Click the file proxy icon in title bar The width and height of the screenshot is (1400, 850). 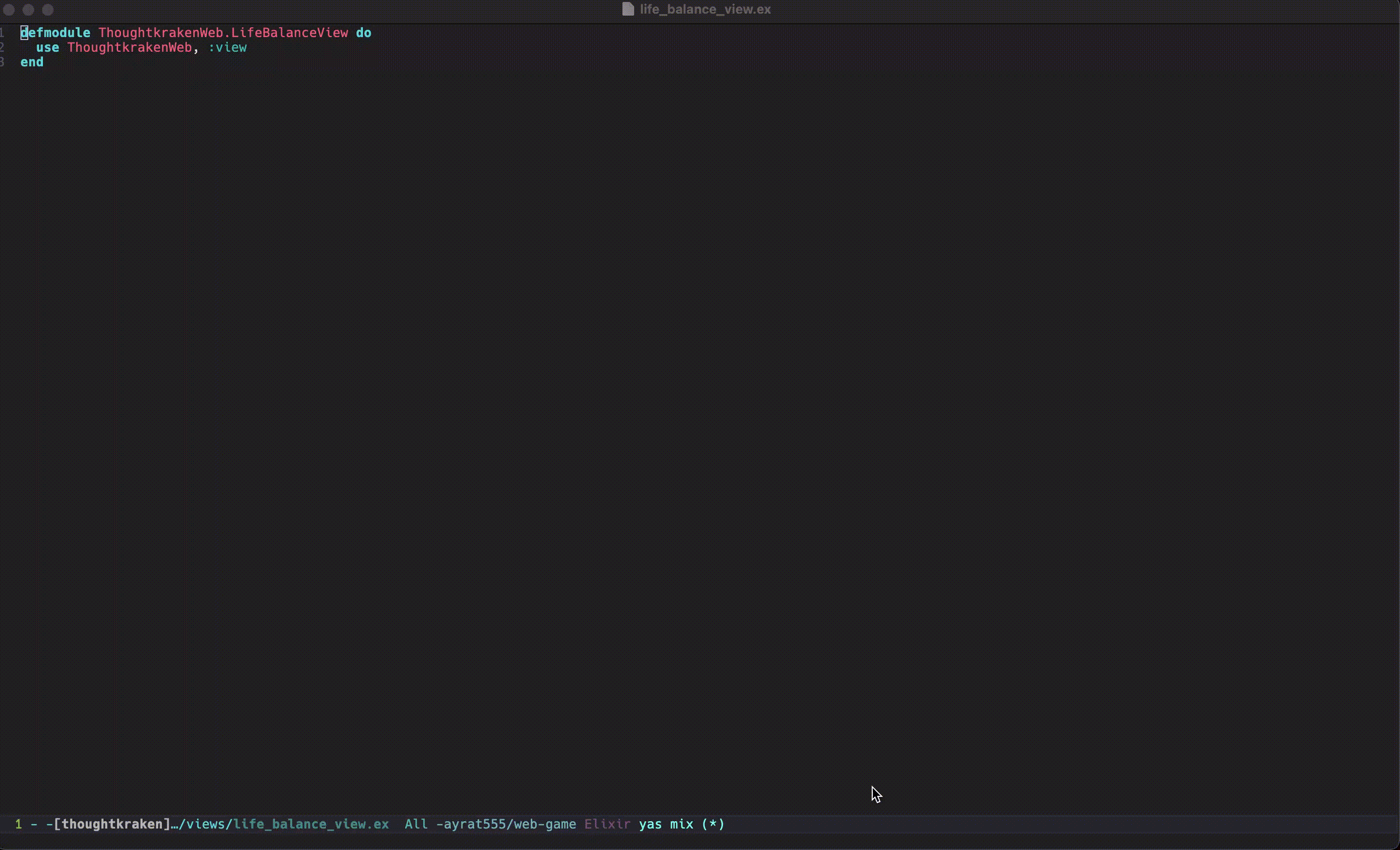[627, 9]
